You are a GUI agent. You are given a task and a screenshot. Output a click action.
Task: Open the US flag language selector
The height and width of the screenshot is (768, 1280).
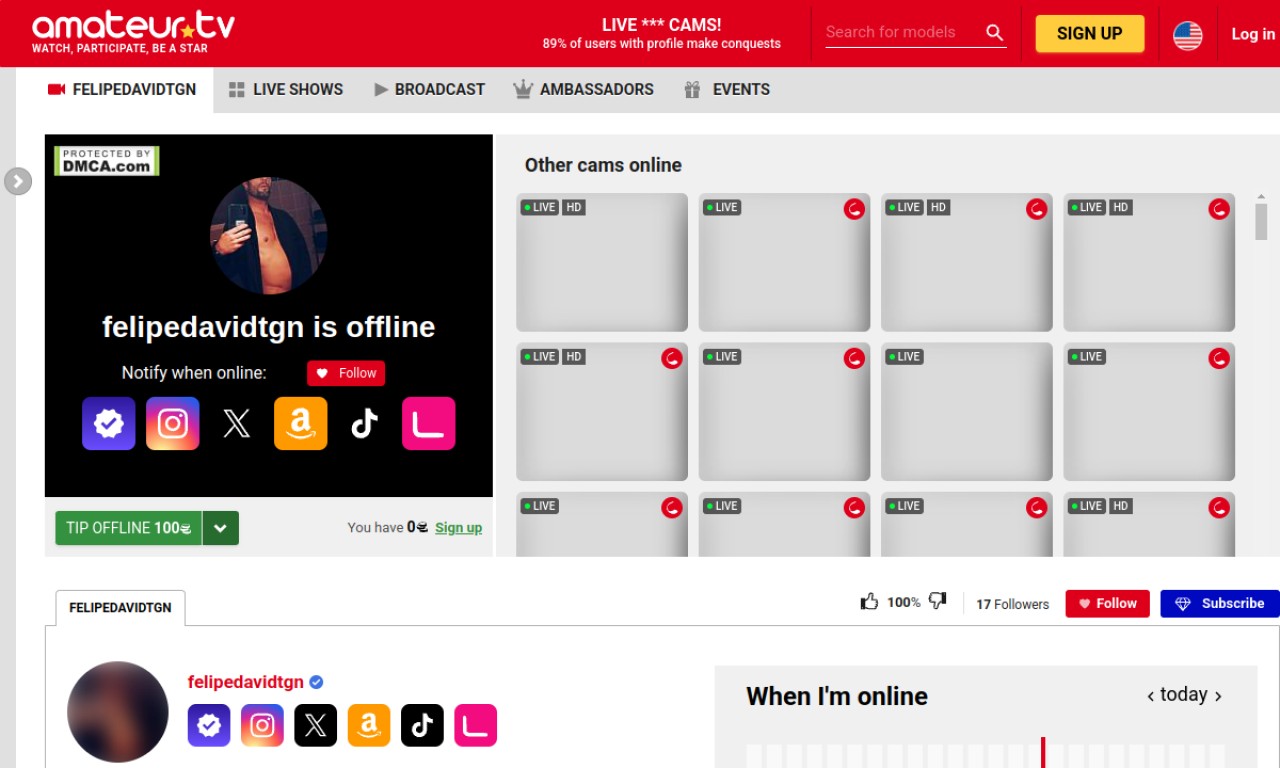coord(1187,34)
